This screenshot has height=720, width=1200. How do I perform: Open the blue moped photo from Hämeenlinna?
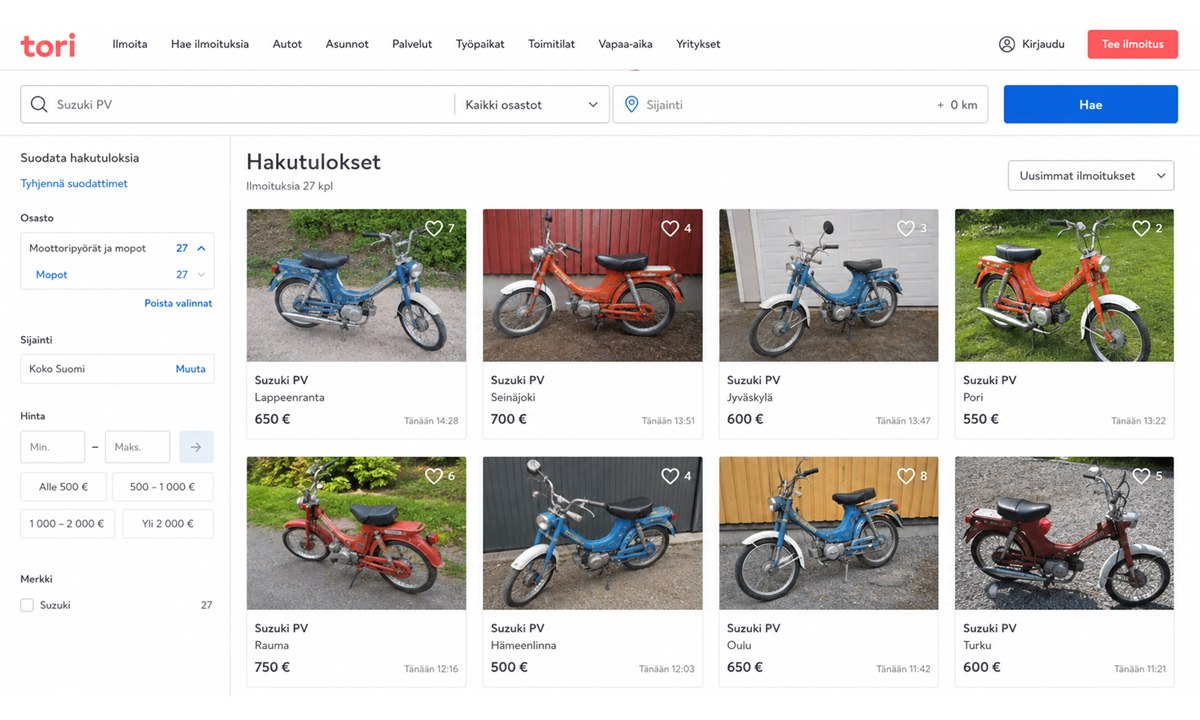[x=592, y=533]
